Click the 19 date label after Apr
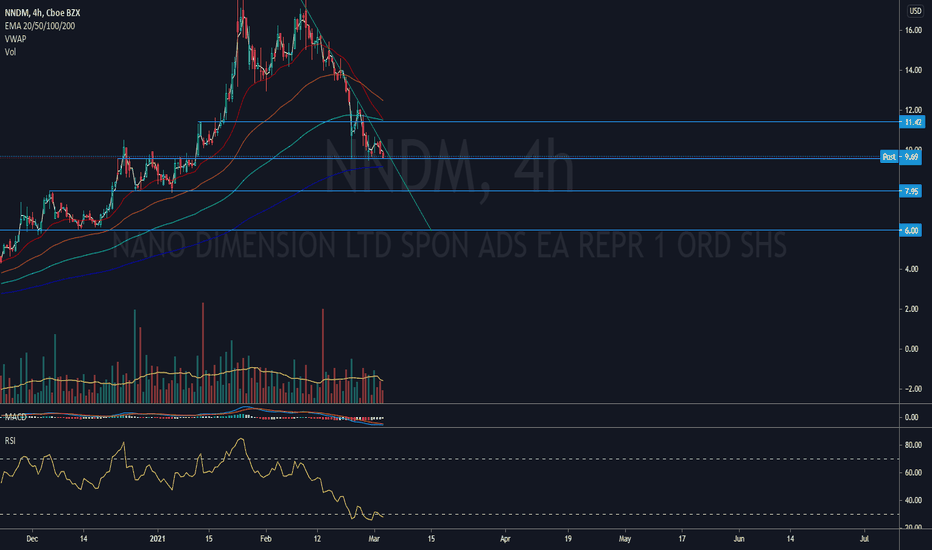Image resolution: width=932 pixels, height=550 pixels. click(568, 539)
